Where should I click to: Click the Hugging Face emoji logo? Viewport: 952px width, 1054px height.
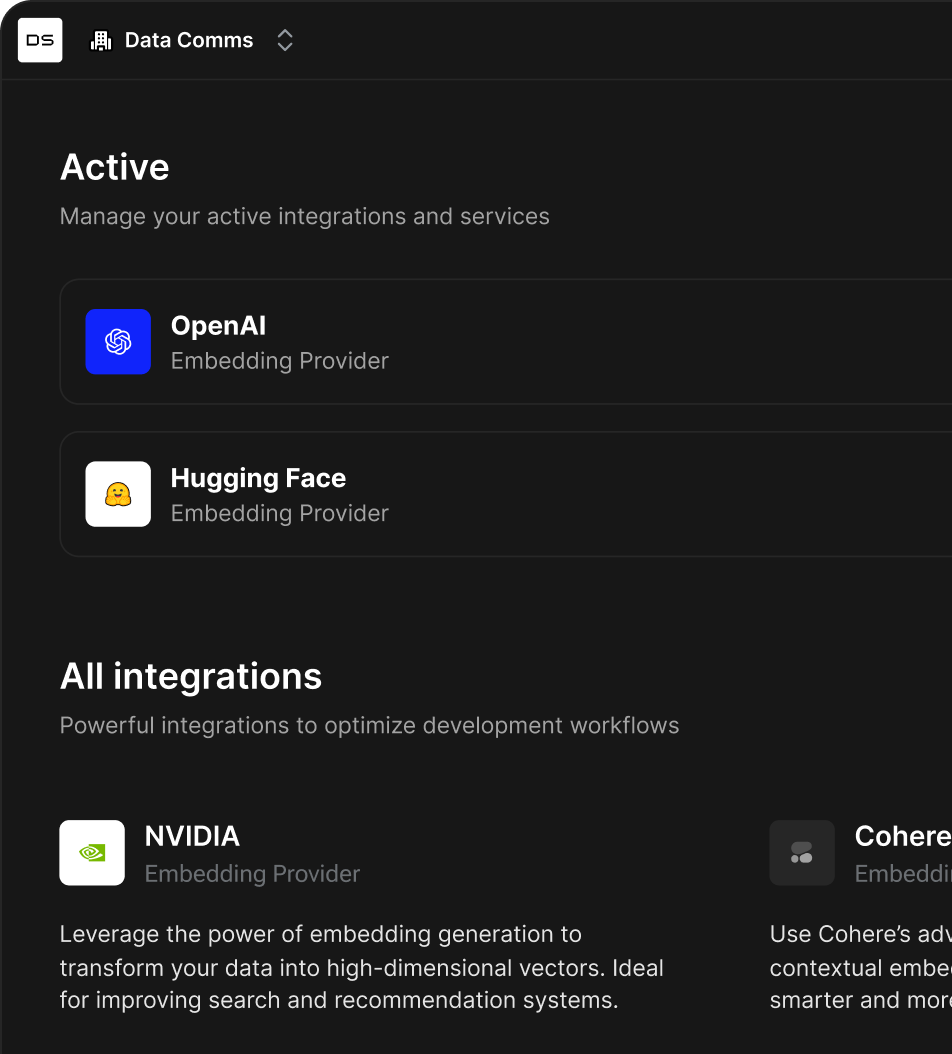pos(118,494)
